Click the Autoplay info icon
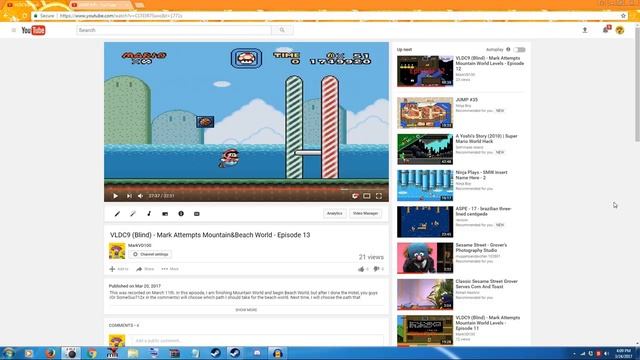Viewport: 640px width, 360px height. 508,49
